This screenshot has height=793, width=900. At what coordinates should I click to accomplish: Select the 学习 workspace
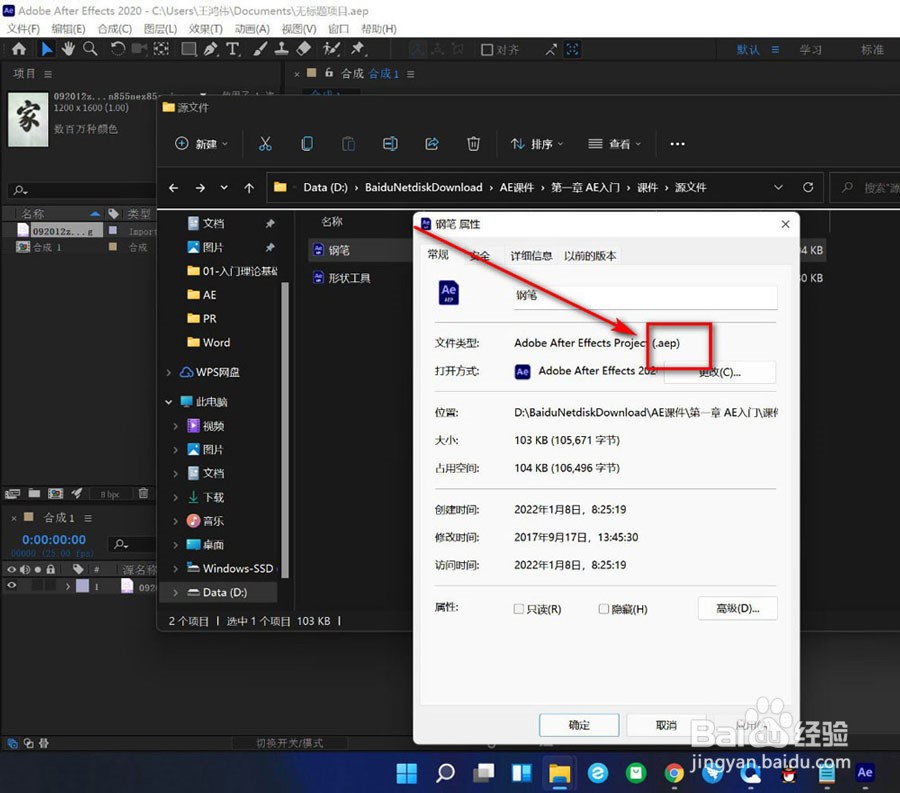tap(810, 50)
